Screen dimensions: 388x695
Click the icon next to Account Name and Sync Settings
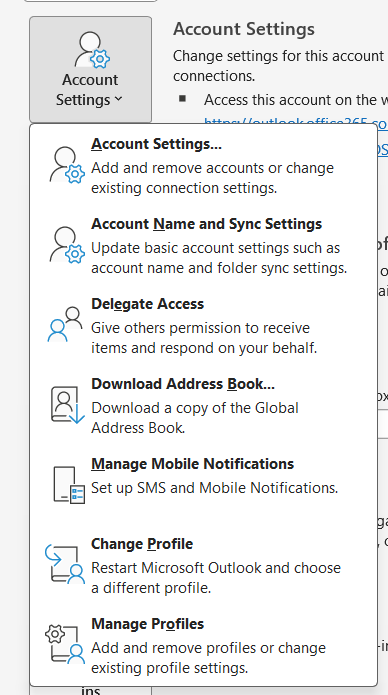pos(67,245)
